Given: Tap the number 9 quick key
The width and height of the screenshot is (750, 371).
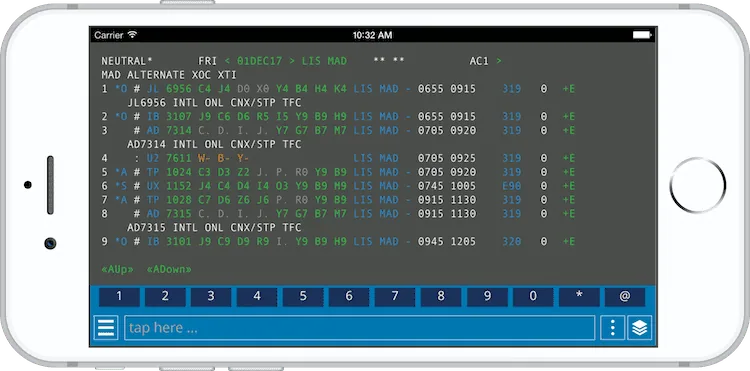Looking at the screenshot, I should pyautogui.click(x=487, y=297).
